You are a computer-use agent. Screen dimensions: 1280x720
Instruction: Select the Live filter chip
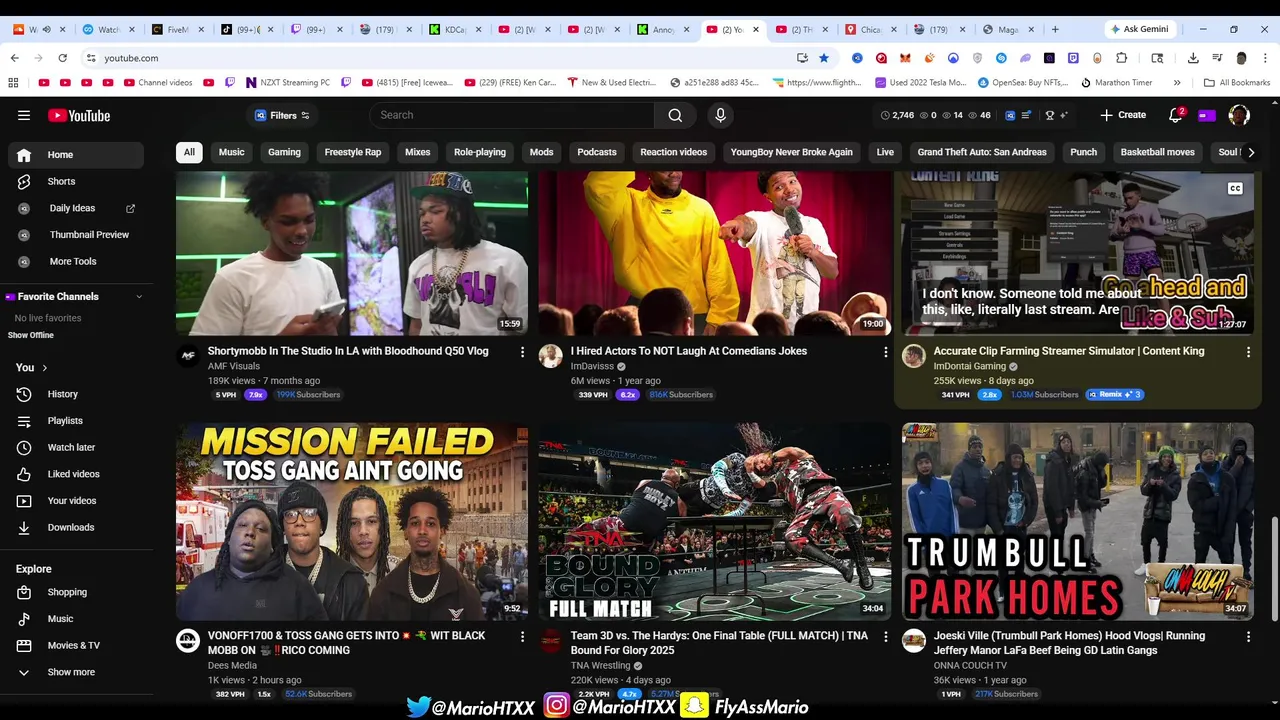click(x=885, y=152)
